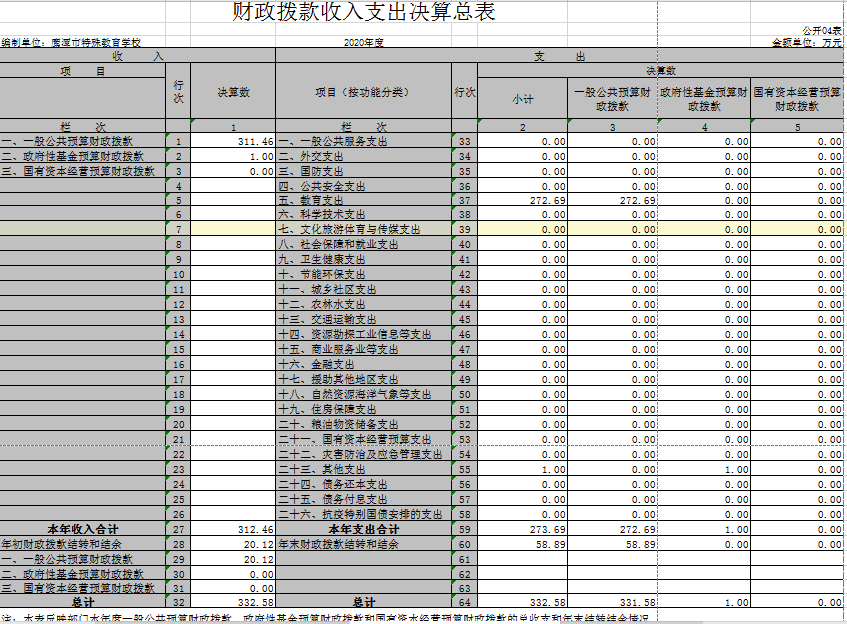Select row 1 label 一、一般公共预算财政拨款
The width and height of the screenshot is (847, 624).
click(83, 142)
